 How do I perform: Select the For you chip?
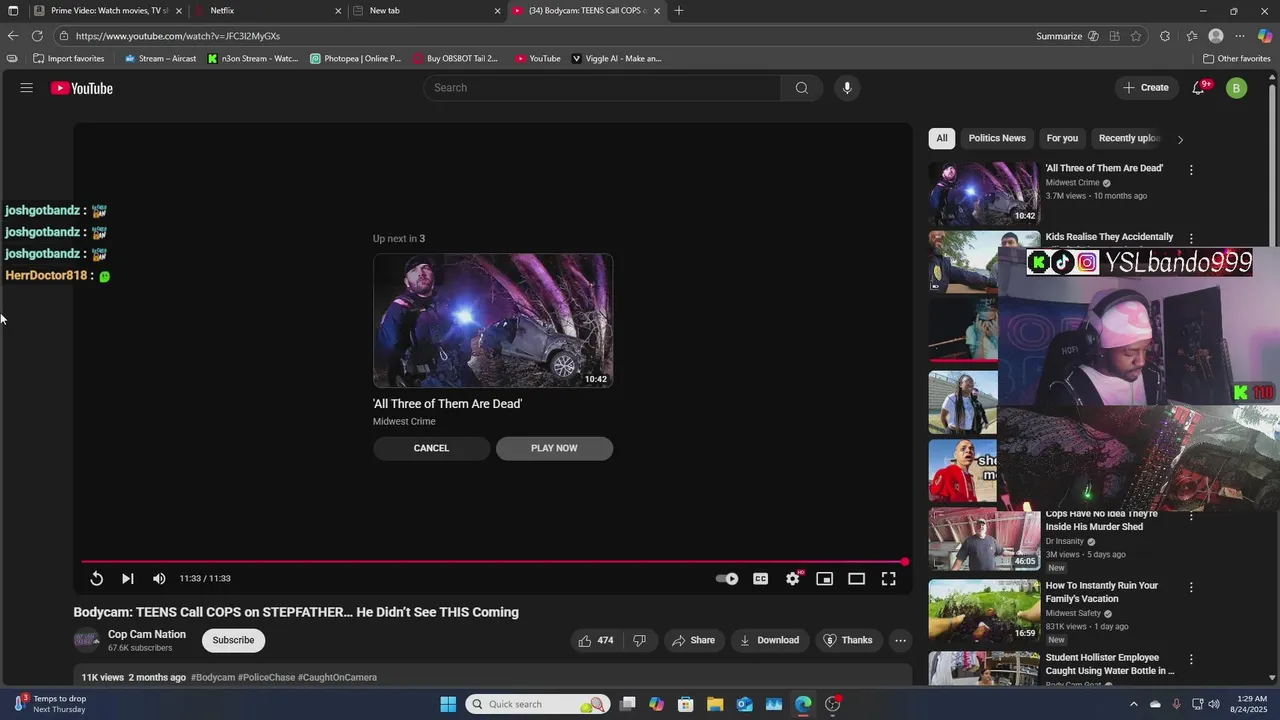click(1062, 138)
